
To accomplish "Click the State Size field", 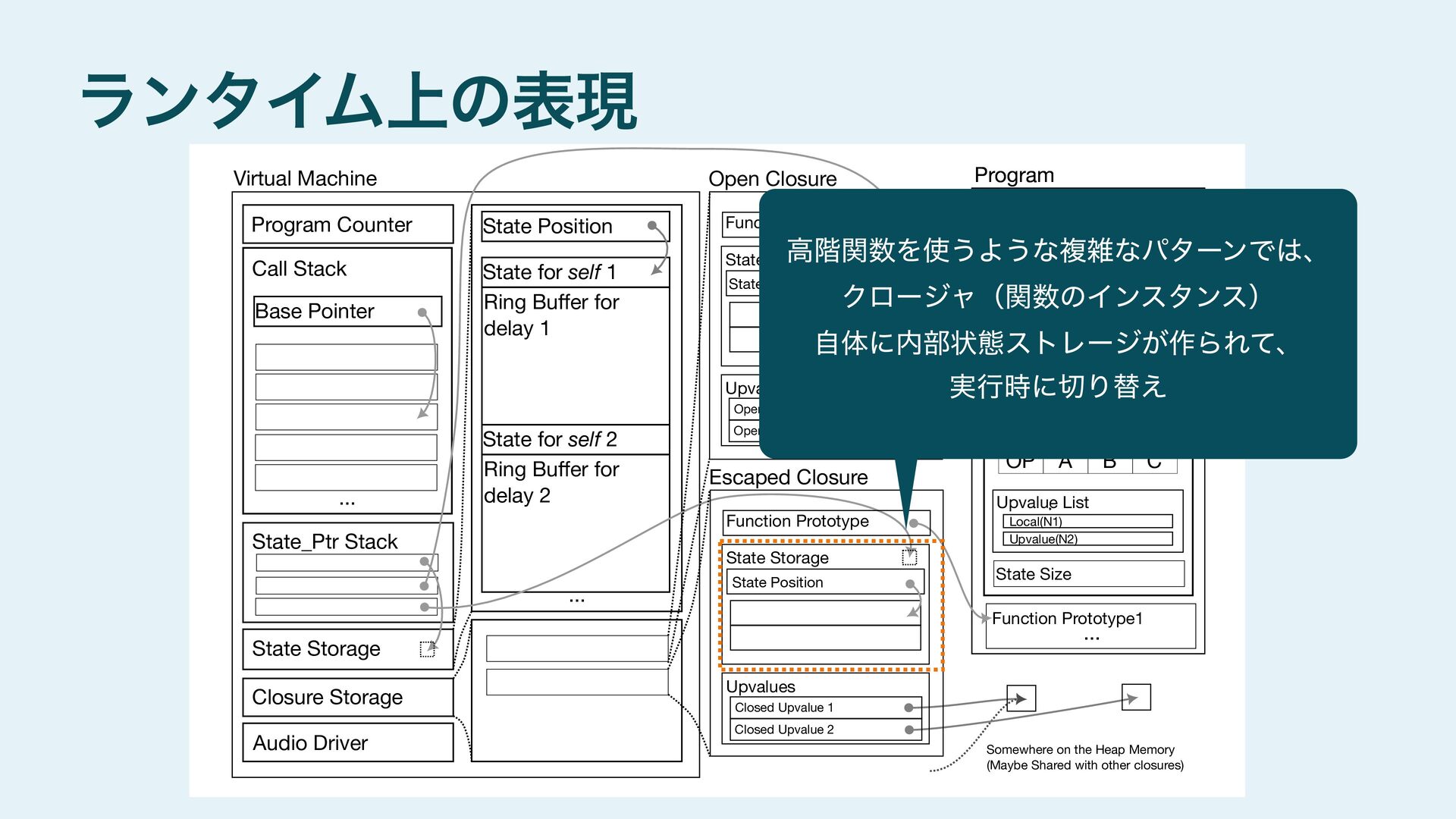I will point(1088,574).
